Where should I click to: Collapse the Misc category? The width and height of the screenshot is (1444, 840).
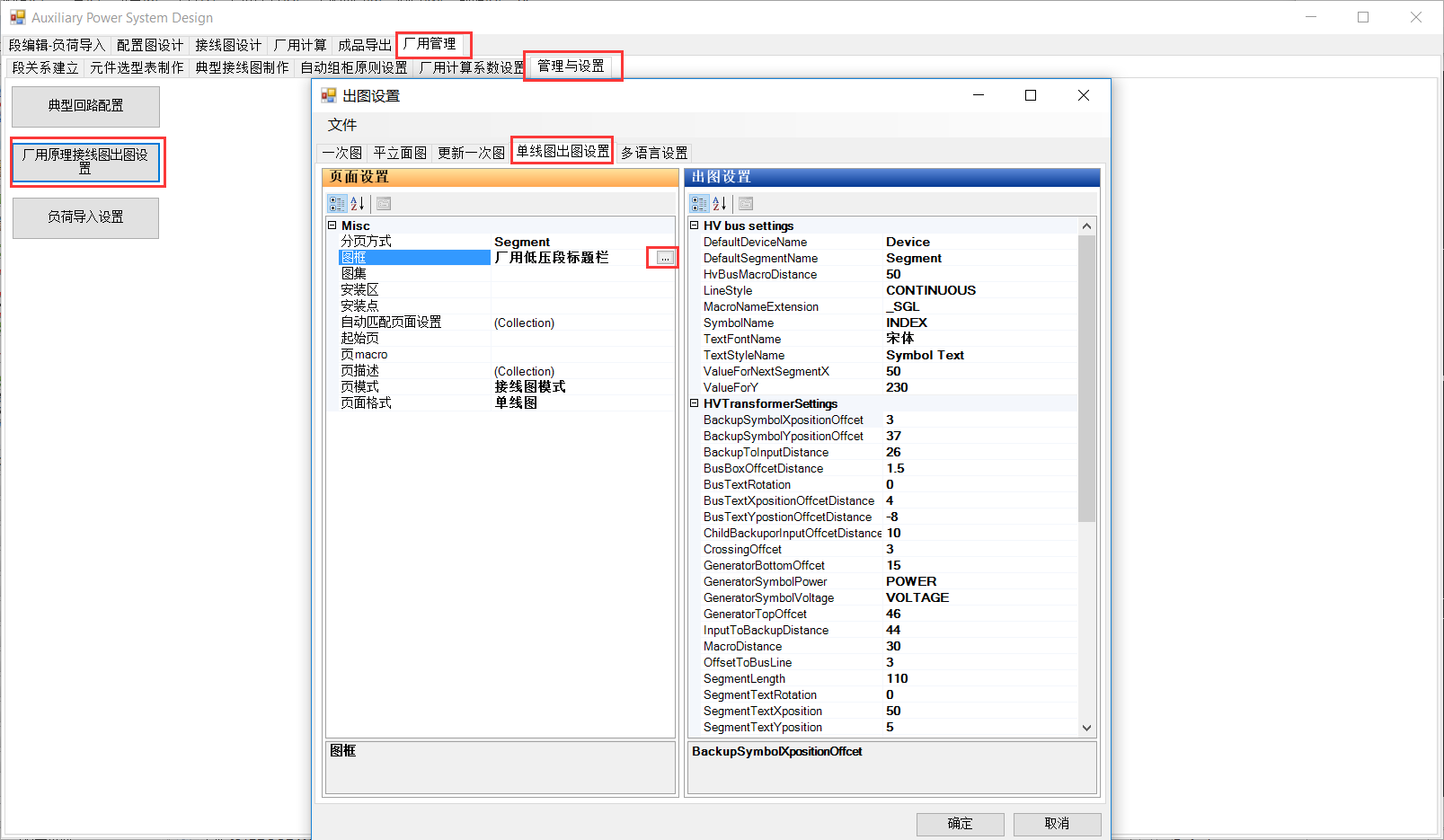[x=332, y=225]
